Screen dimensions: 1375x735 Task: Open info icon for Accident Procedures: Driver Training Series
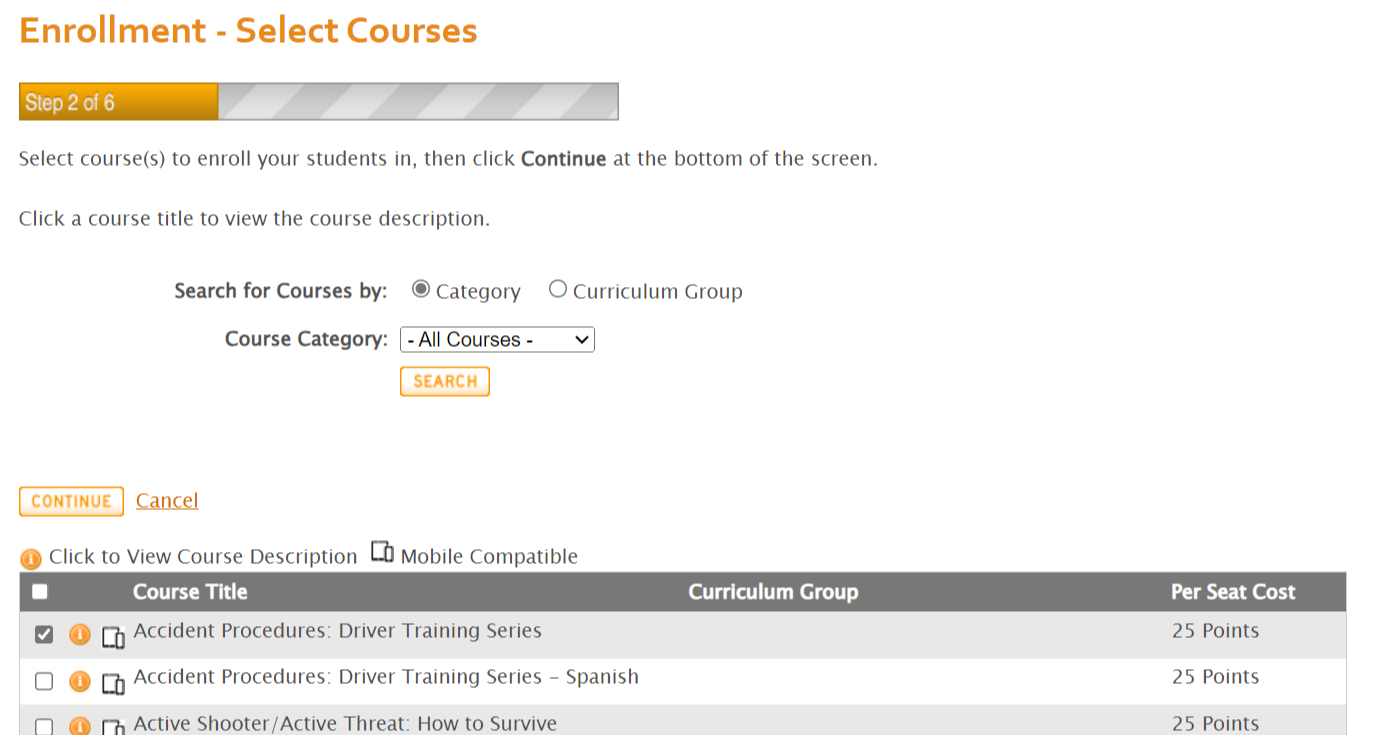[80, 634]
